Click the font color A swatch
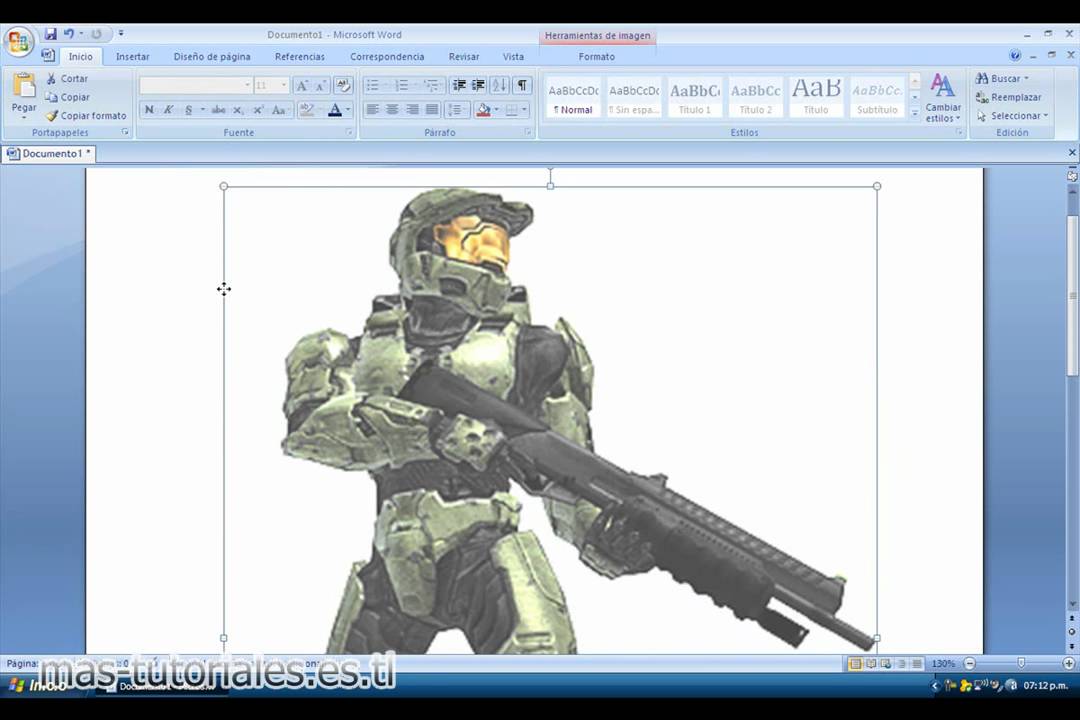 pyautogui.click(x=335, y=110)
